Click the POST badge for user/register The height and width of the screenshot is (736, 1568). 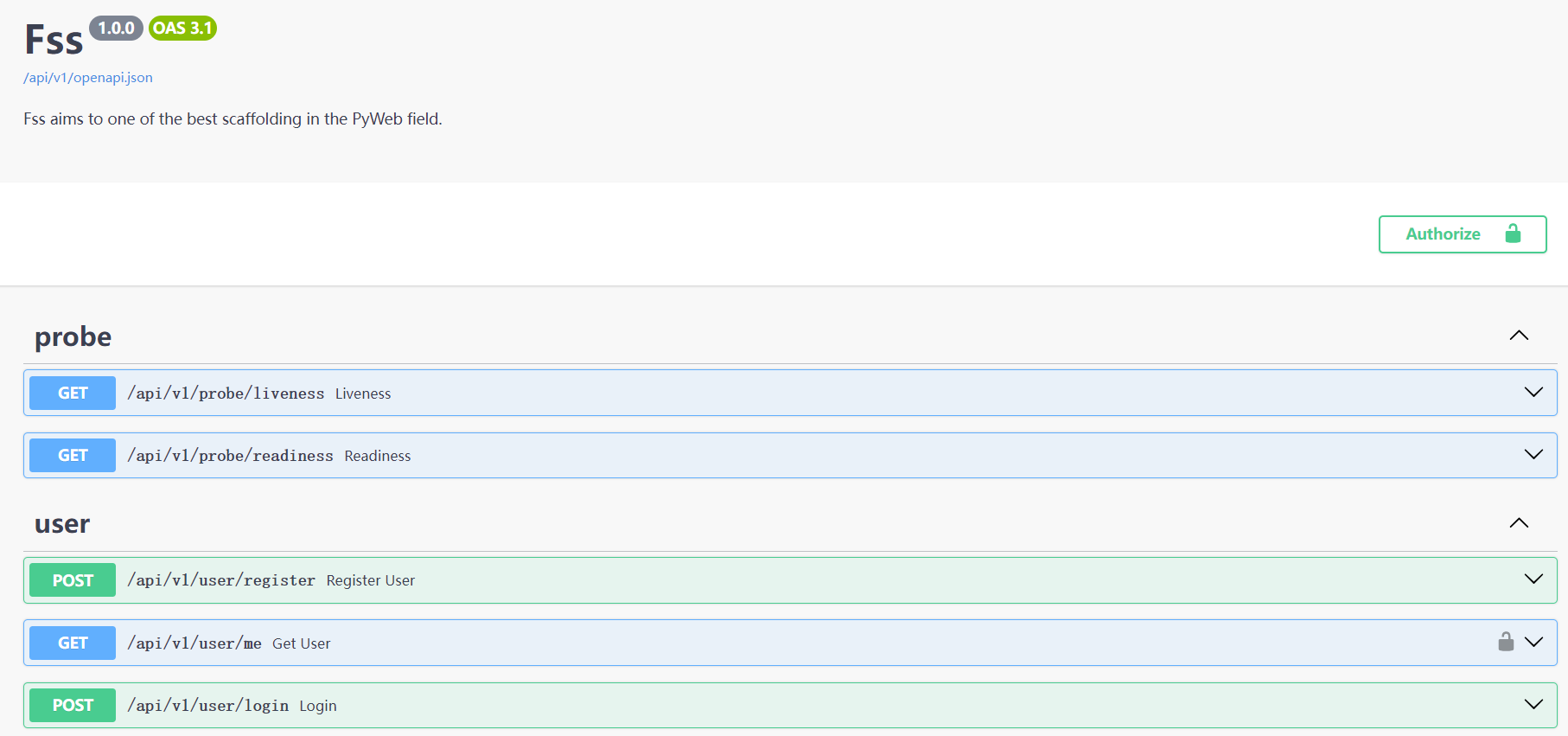pos(73,580)
